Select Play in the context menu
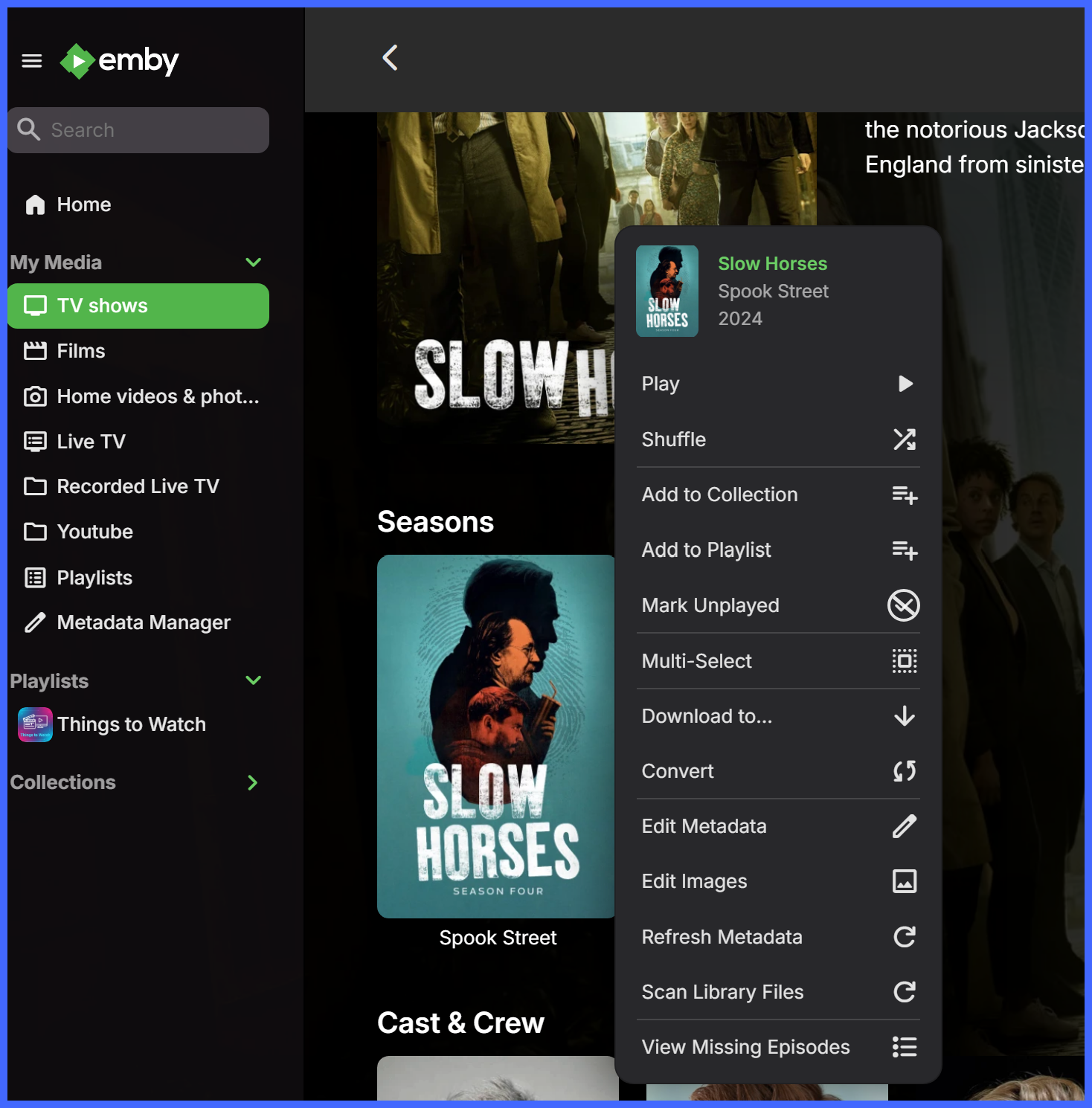Image resolution: width=1092 pixels, height=1108 pixels. click(779, 384)
